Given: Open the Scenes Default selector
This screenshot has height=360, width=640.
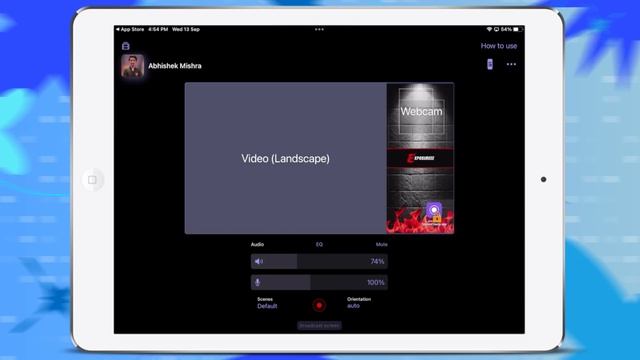Looking at the screenshot, I should tap(267, 303).
